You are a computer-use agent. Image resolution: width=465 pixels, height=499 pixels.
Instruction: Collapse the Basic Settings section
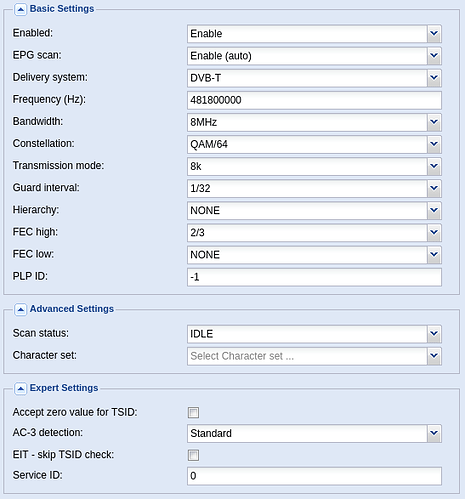point(20,10)
